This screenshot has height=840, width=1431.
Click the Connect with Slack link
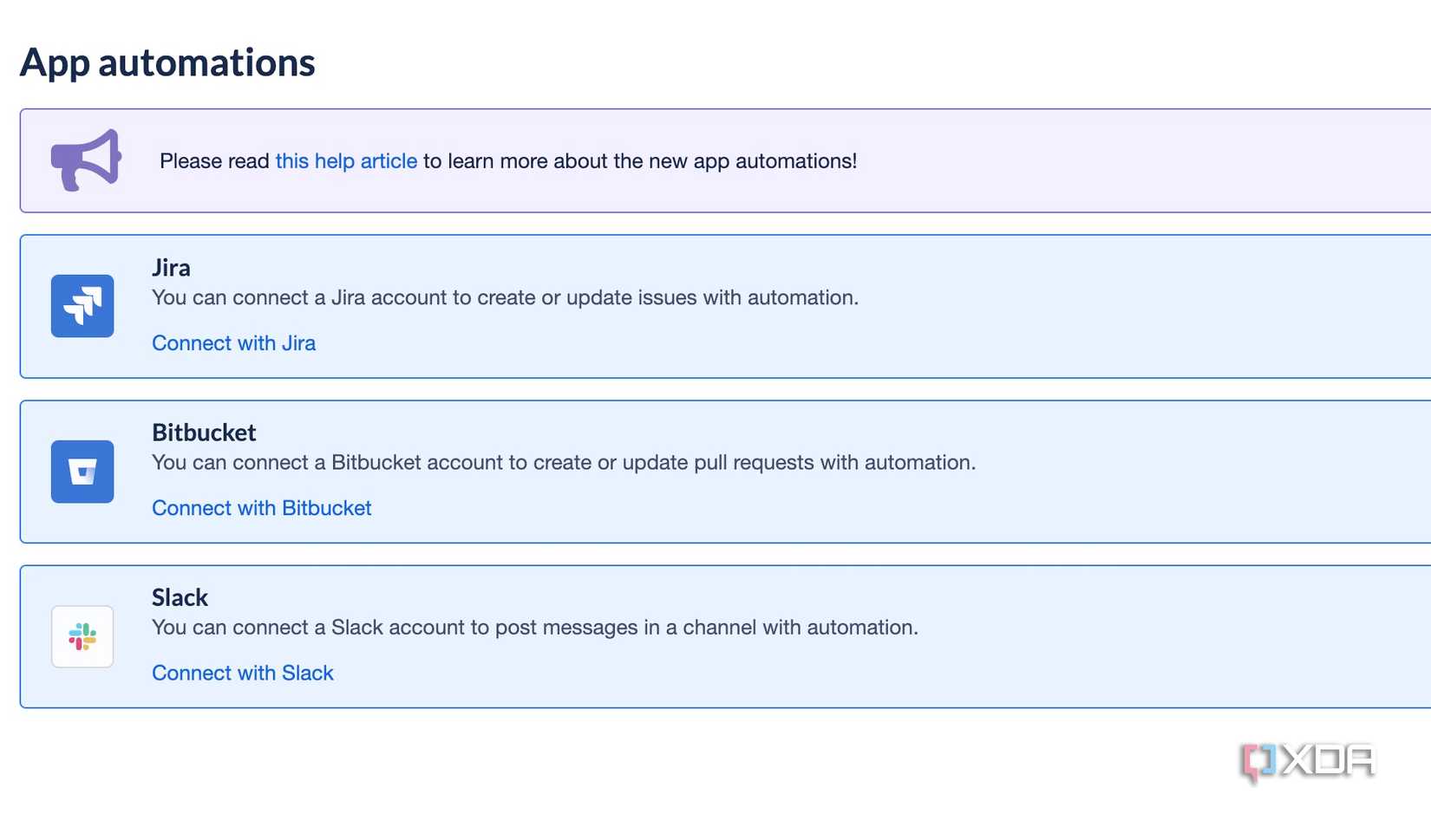coord(242,673)
